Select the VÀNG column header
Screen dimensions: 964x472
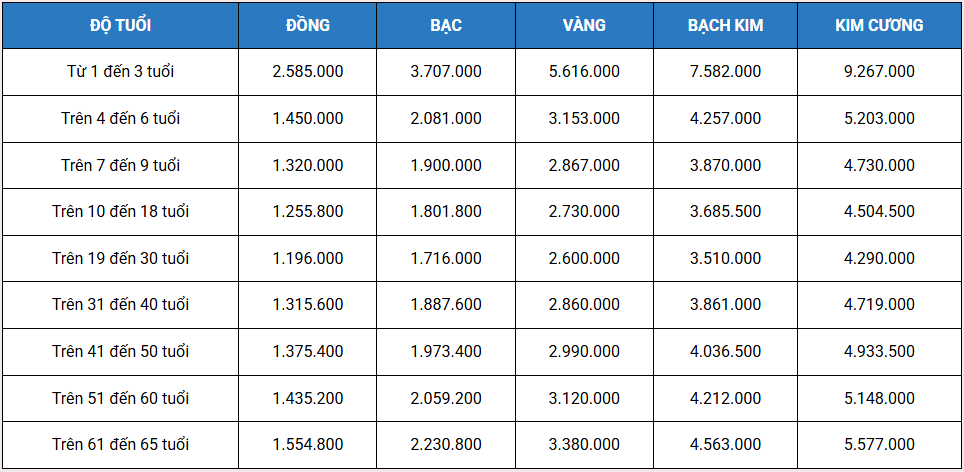pos(584,25)
